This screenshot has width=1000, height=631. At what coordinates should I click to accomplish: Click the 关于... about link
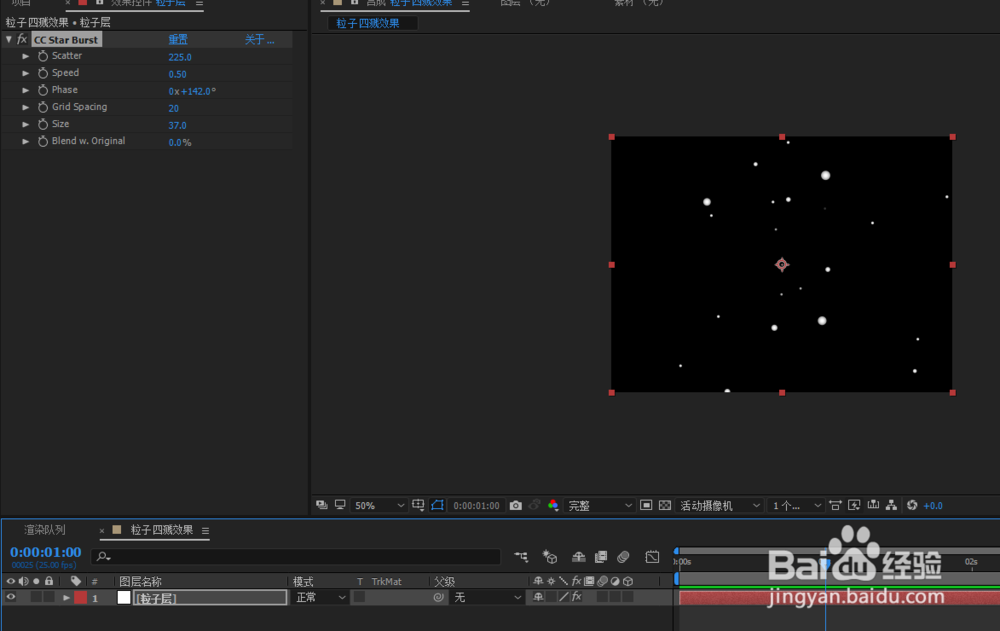click(260, 40)
